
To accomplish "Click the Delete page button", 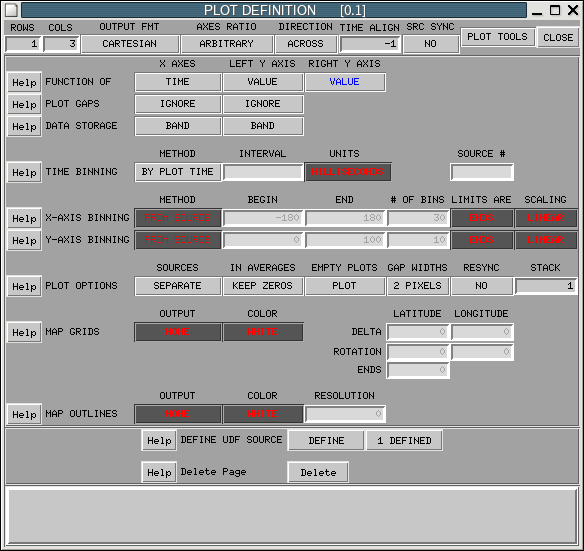I will [x=318, y=472].
